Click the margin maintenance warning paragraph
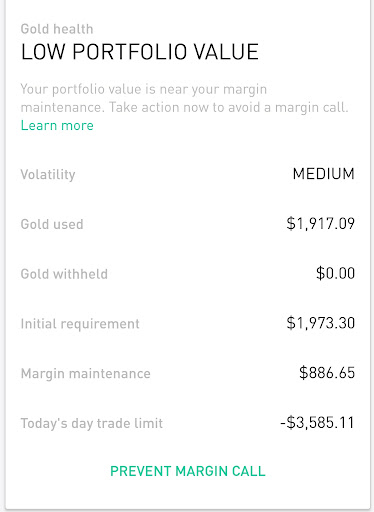 (x=184, y=98)
